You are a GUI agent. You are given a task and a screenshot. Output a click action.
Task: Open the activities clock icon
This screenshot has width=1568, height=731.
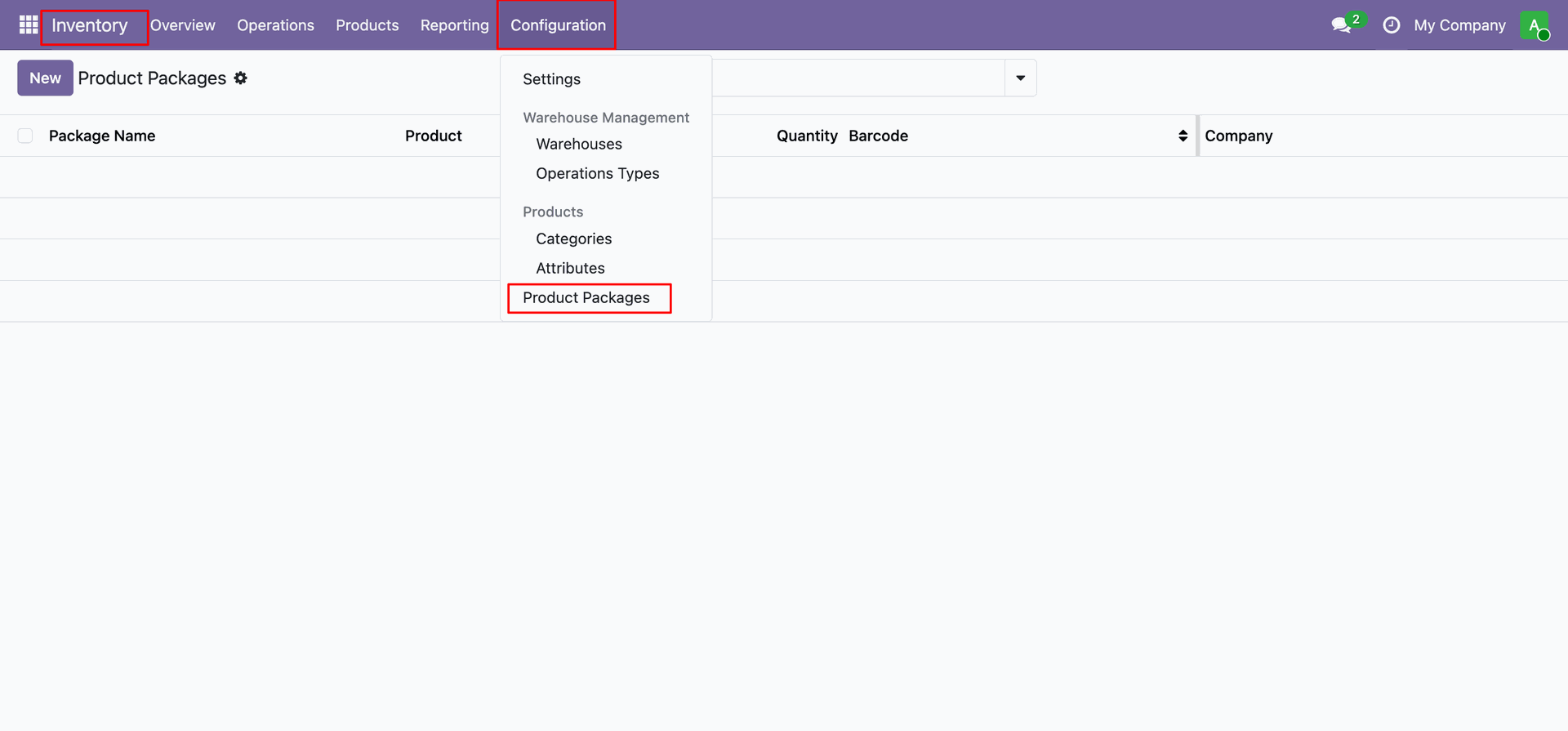tap(1392, 25)
